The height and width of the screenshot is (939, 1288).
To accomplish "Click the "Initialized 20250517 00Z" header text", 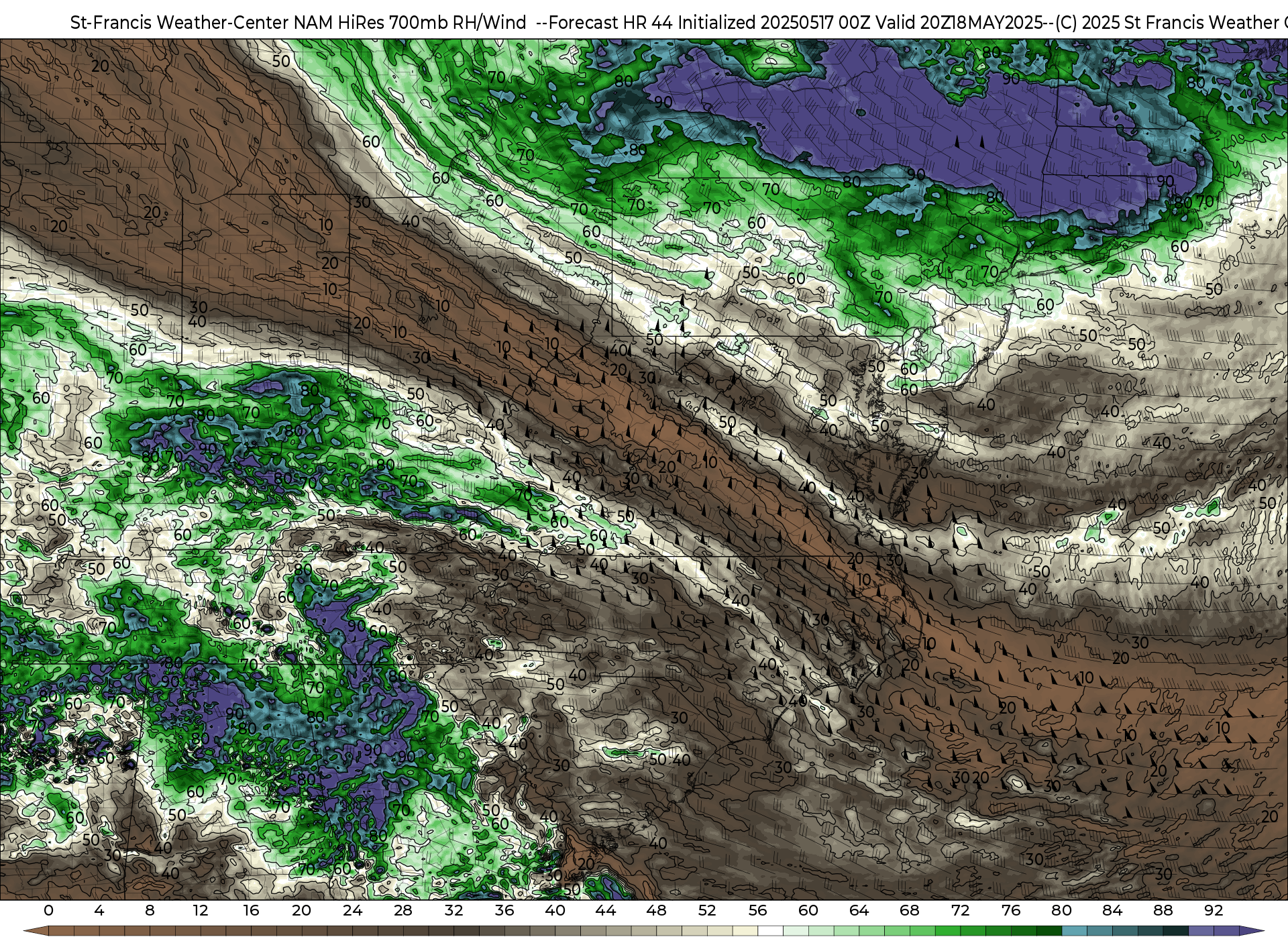I will click(774, 23).
